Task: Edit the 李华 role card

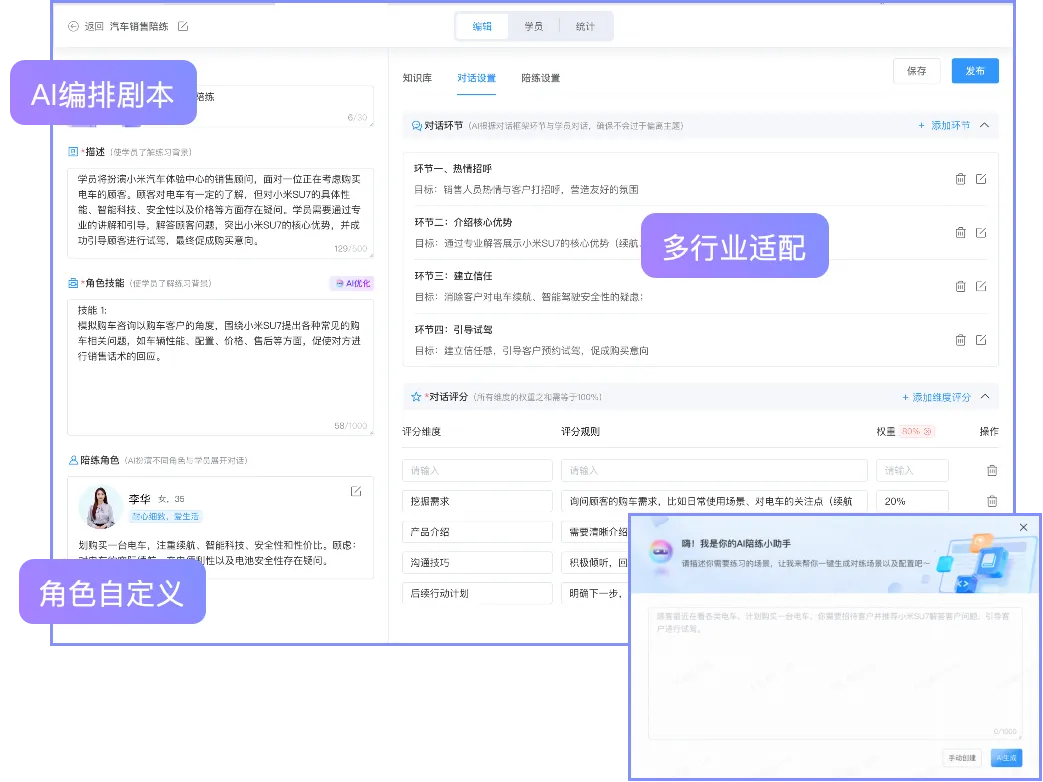Action: (x=356, y=491)
